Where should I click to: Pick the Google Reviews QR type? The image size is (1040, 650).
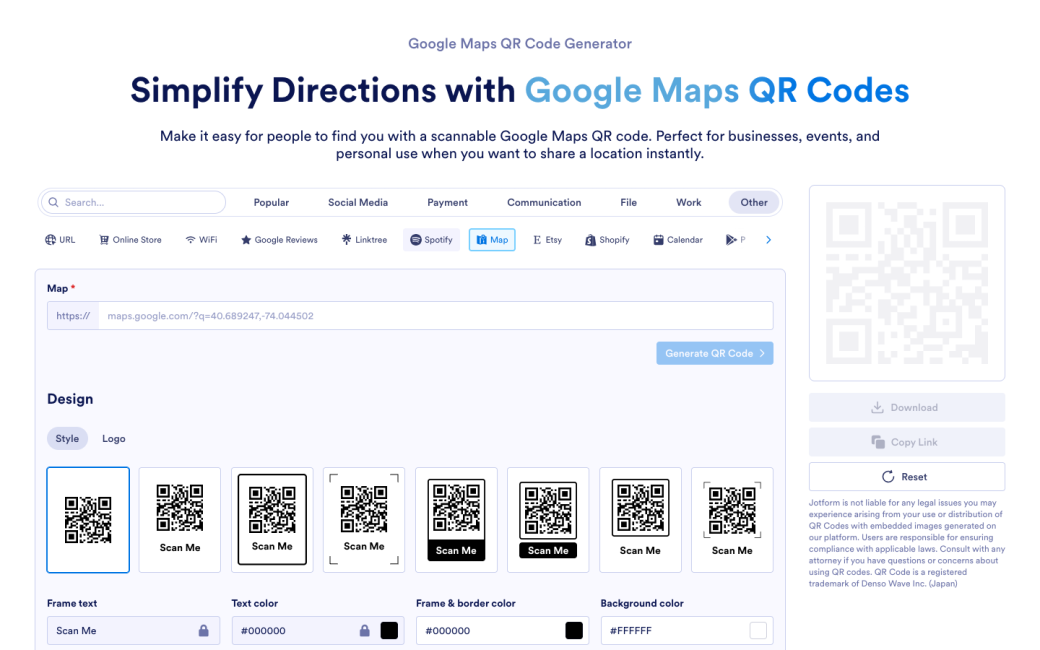click(x=279, y=239)
